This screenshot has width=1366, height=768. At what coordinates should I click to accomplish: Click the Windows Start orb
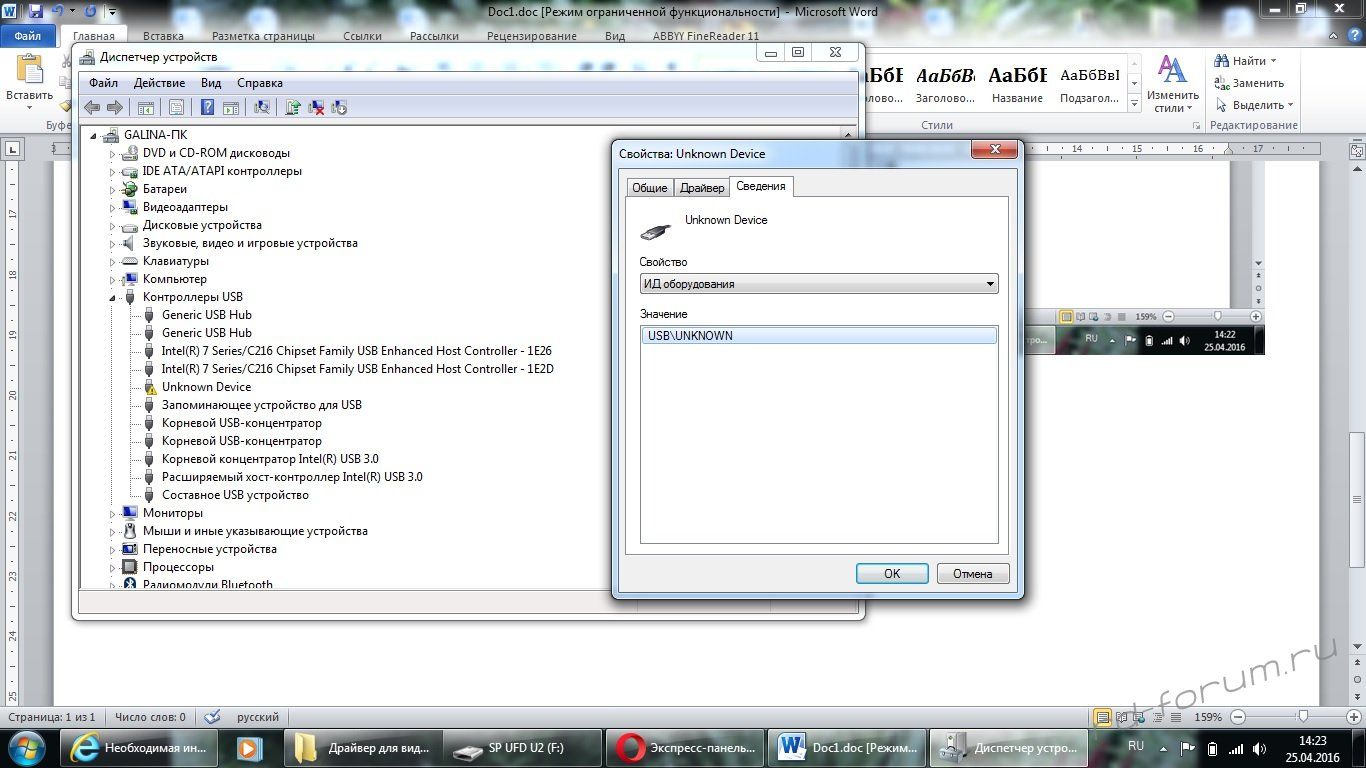coord(26,747)
